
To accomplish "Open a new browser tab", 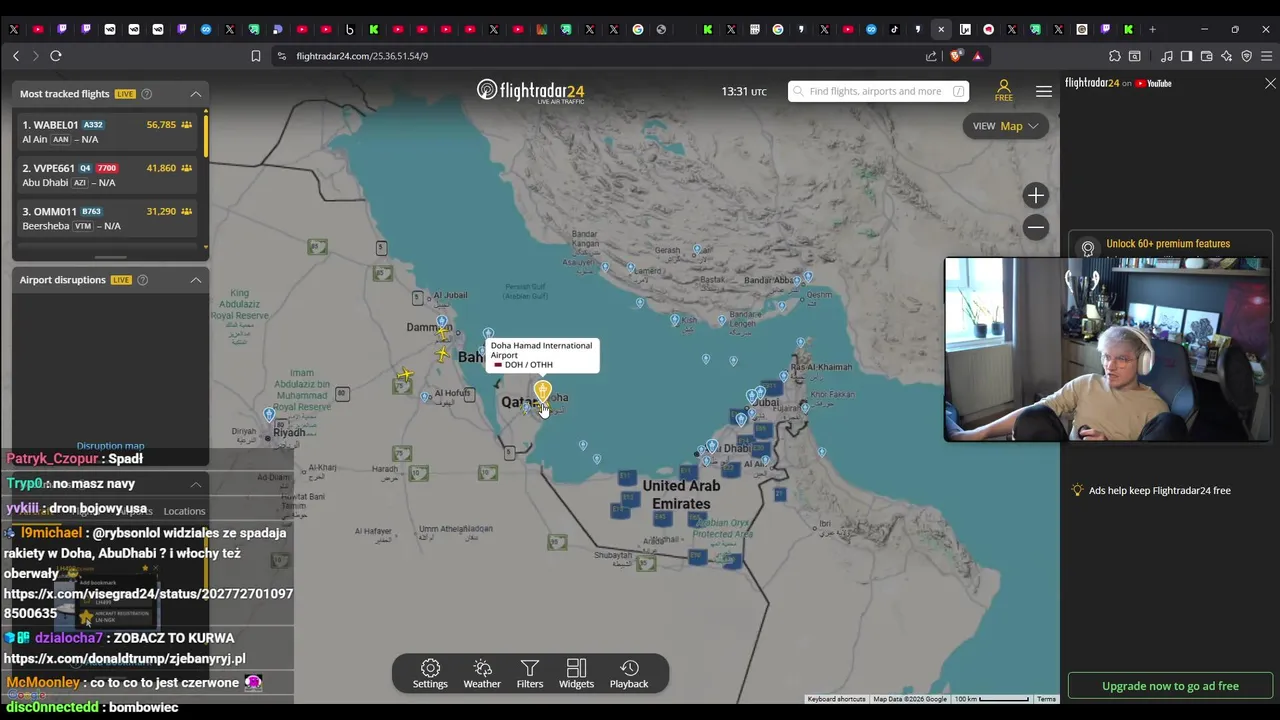I will [1152, 29].
